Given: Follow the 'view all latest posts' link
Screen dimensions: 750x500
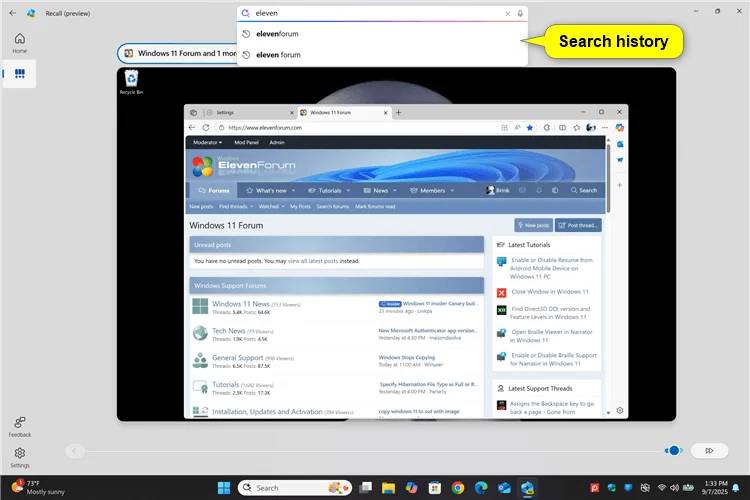Looking at the screenshot, I should pos(313,261).
